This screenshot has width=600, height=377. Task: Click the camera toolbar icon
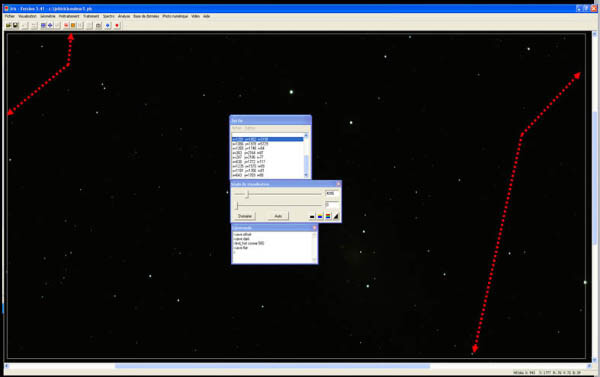tap(98, 26)
